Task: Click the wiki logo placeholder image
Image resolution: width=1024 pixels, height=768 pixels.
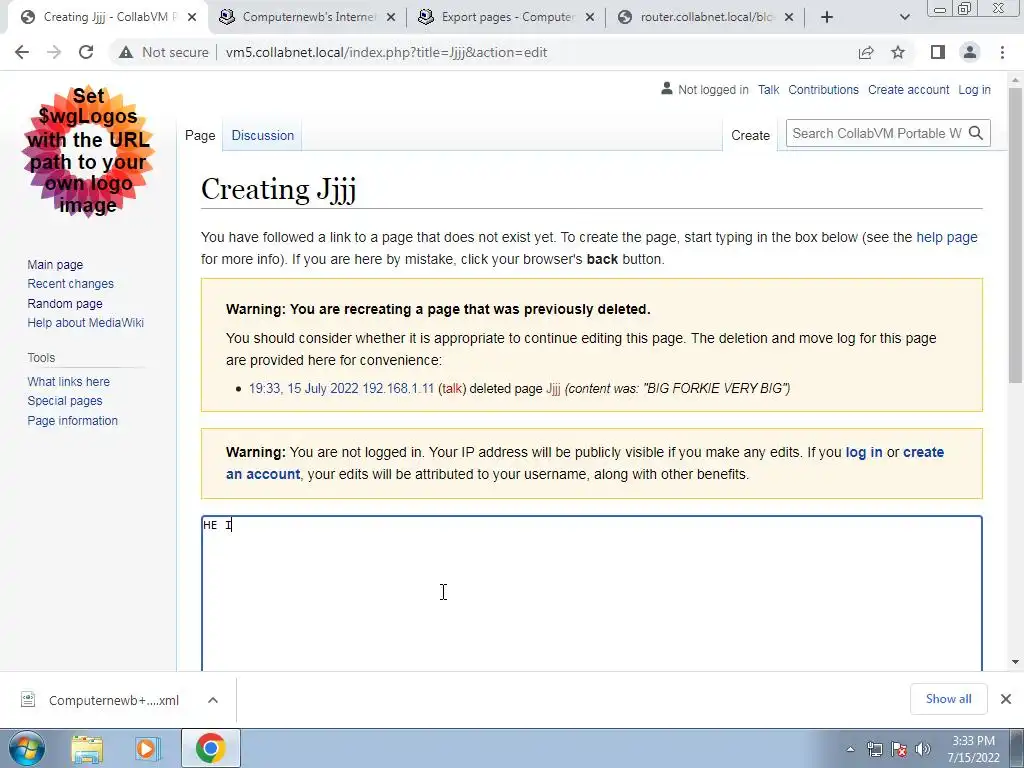Action: click(x=88, y=151)
